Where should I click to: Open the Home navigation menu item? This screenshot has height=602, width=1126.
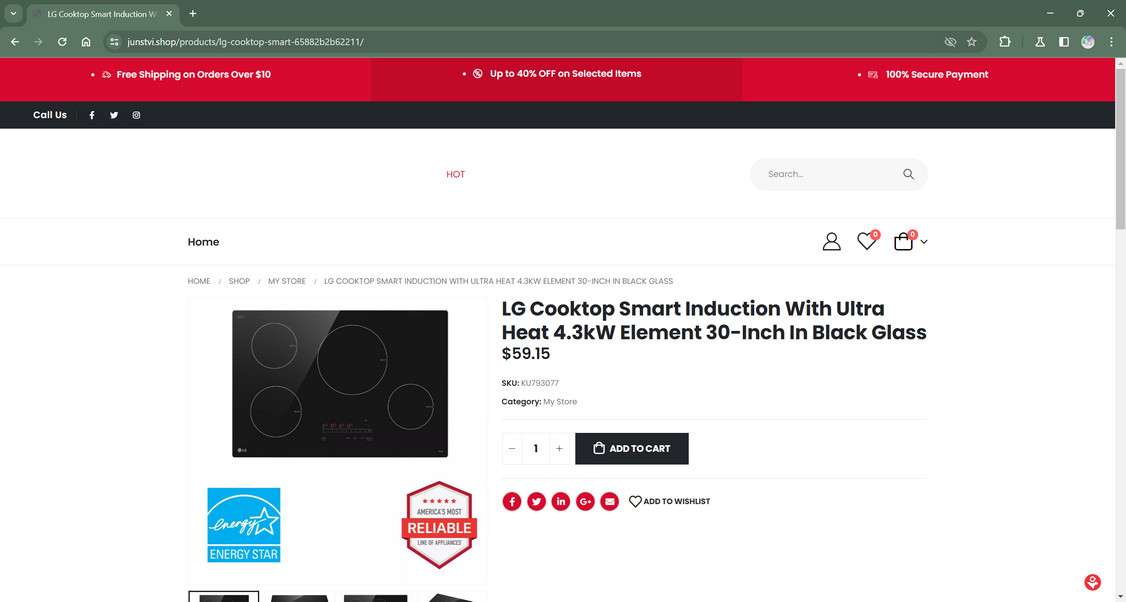[203, 242]
